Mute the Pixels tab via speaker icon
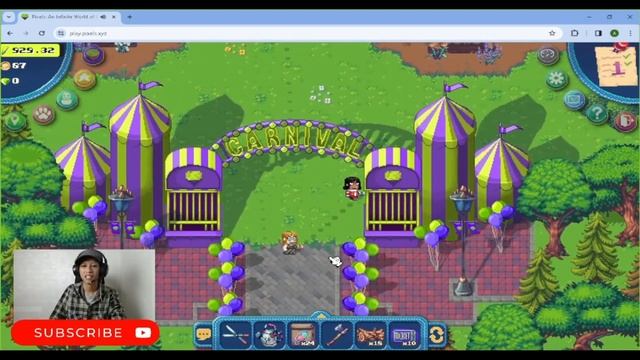The width and height of the screenshot is (640, 360). (103, 17)
